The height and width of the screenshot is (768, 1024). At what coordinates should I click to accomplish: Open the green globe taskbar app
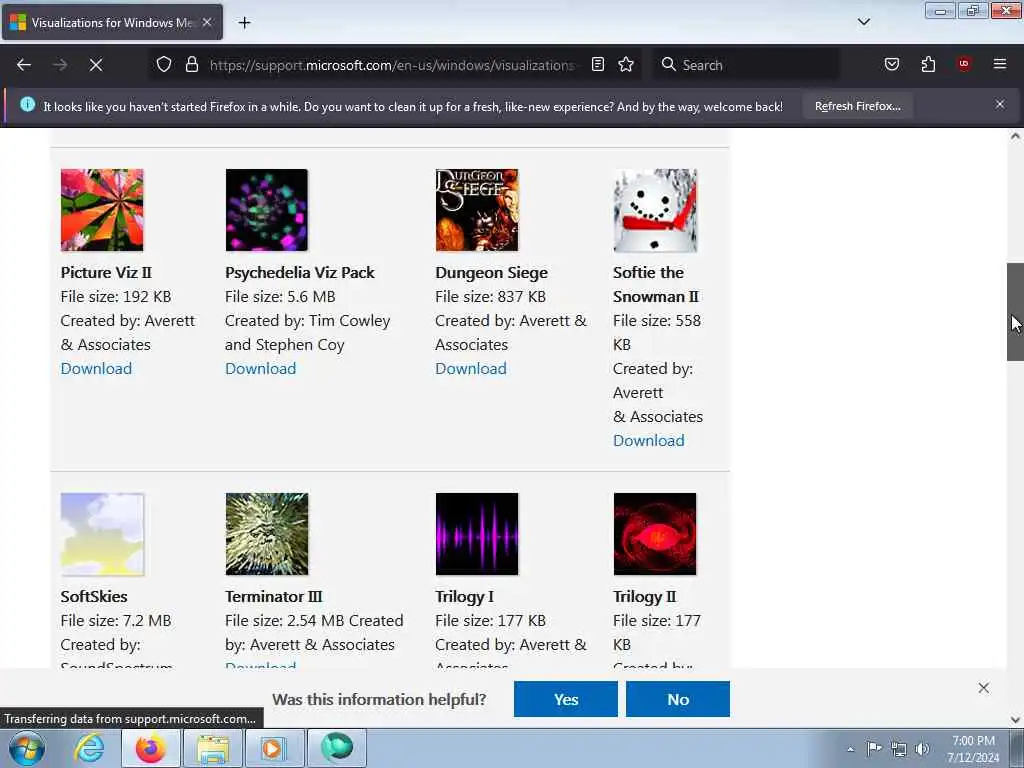[337, 748]
